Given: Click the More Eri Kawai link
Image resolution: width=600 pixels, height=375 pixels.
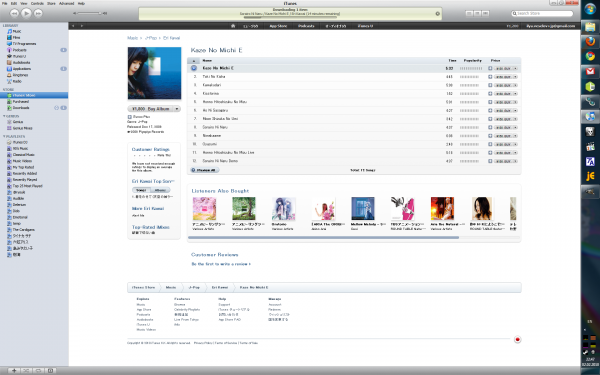Looking at the screenshot, I should [148, 209].
